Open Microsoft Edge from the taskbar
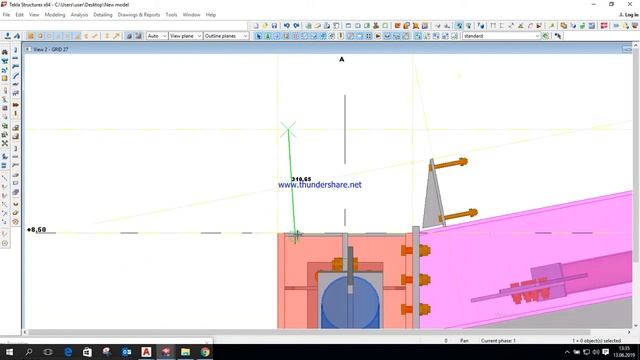The image size is (640, 360). [x=68, y=352]
